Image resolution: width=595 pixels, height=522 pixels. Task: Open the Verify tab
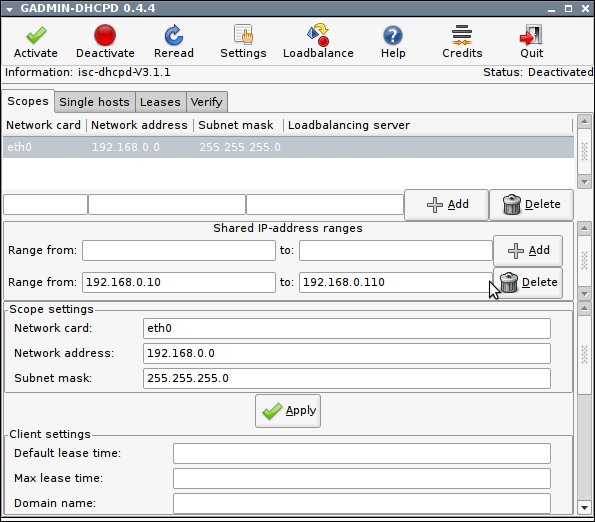[x=206, y=102]
